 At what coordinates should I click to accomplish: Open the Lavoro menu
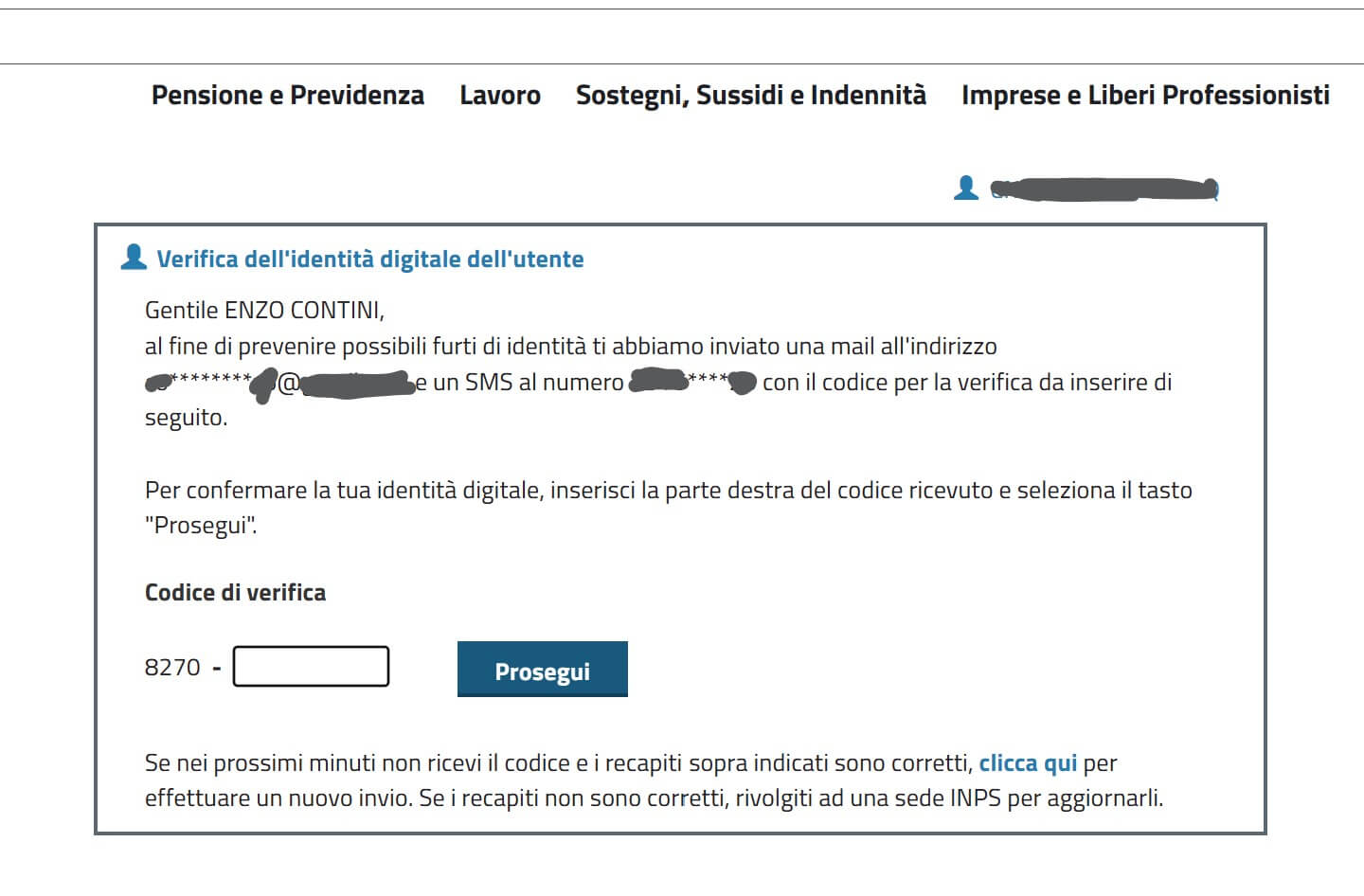click(500, 96)
